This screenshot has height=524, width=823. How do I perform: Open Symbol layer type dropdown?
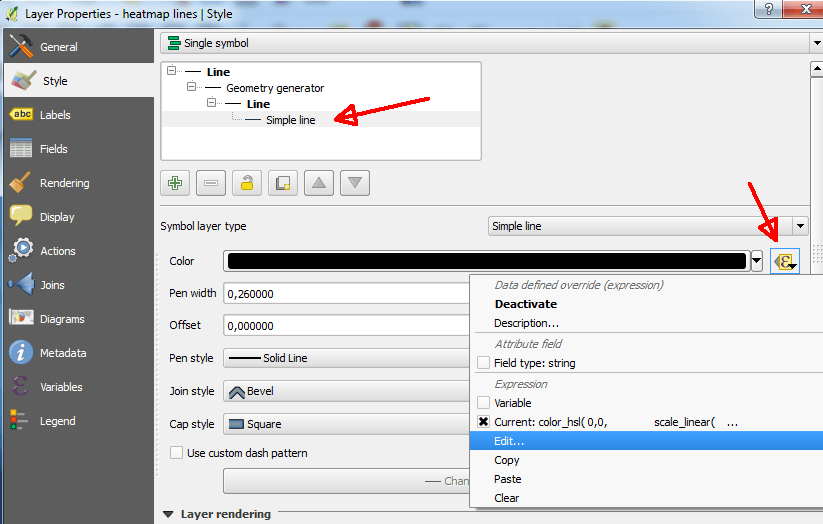648,226
